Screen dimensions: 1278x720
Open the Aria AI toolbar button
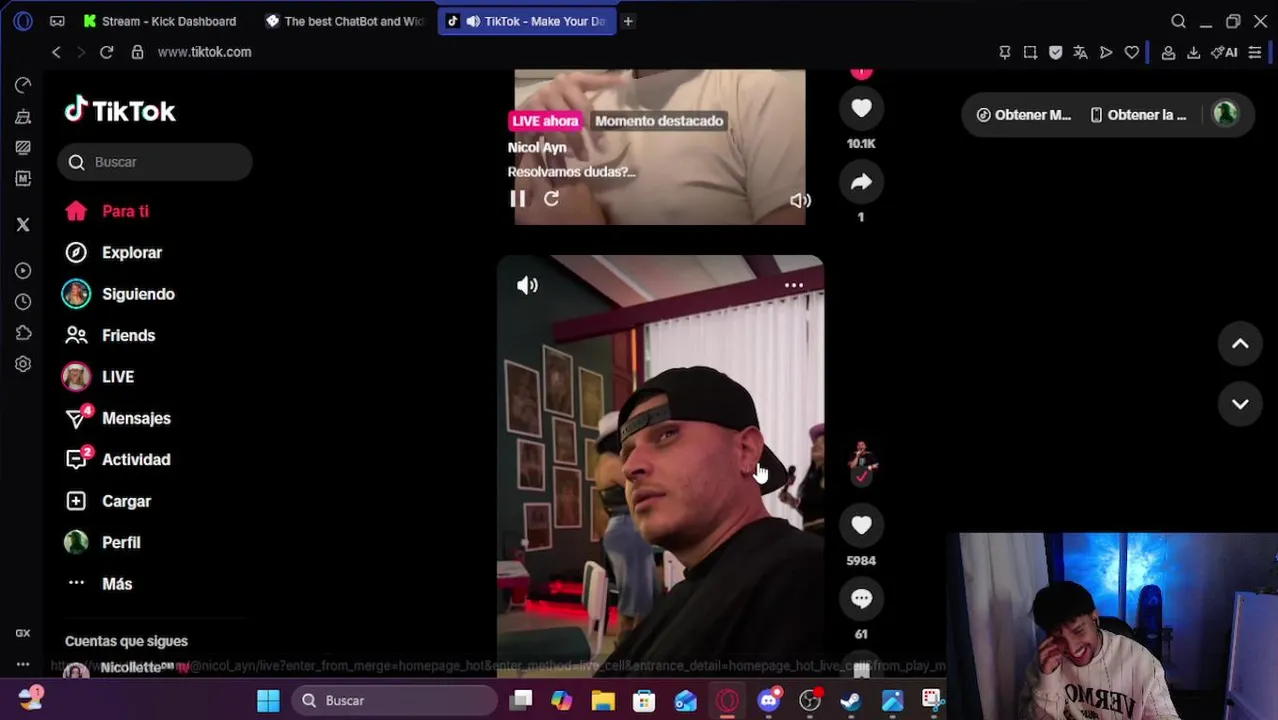click(1224, 52)
